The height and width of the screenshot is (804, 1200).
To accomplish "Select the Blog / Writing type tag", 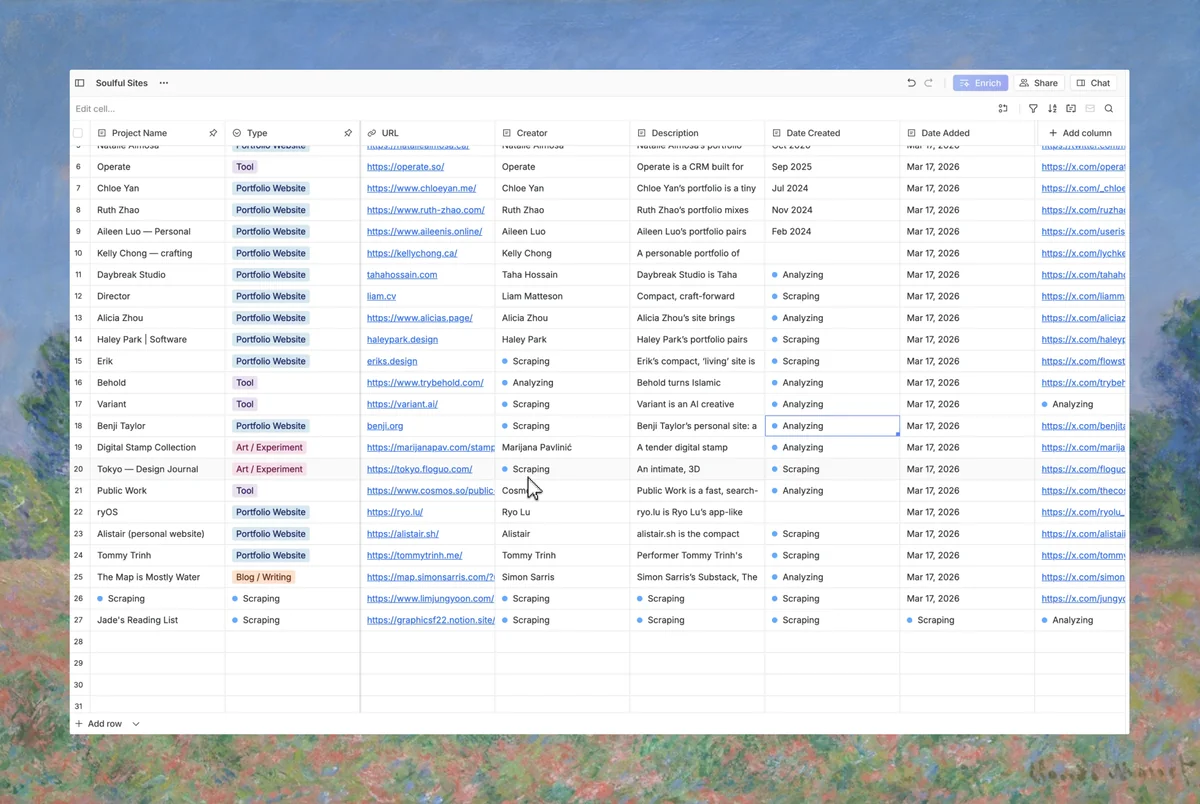I will pyautogui.click(x=263, y=577).
